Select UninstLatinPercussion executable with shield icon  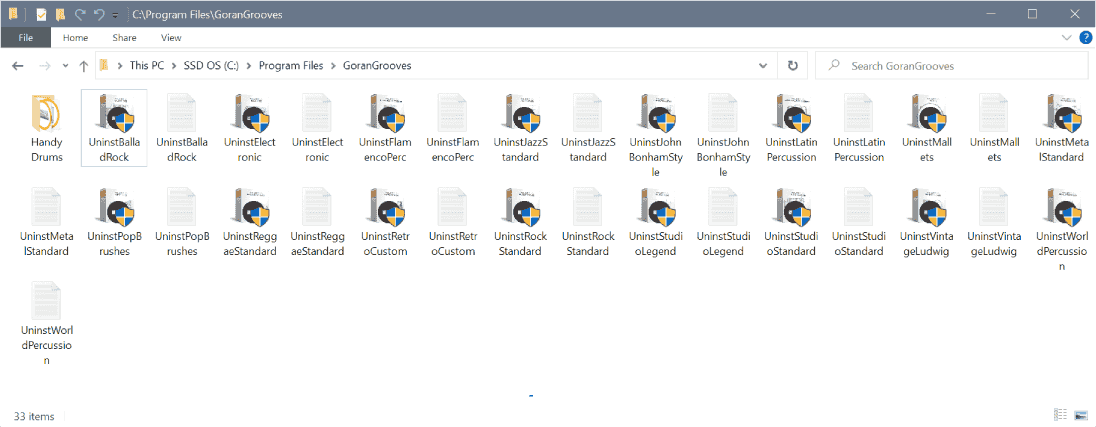pyautogui.click(x=791, y=128)
